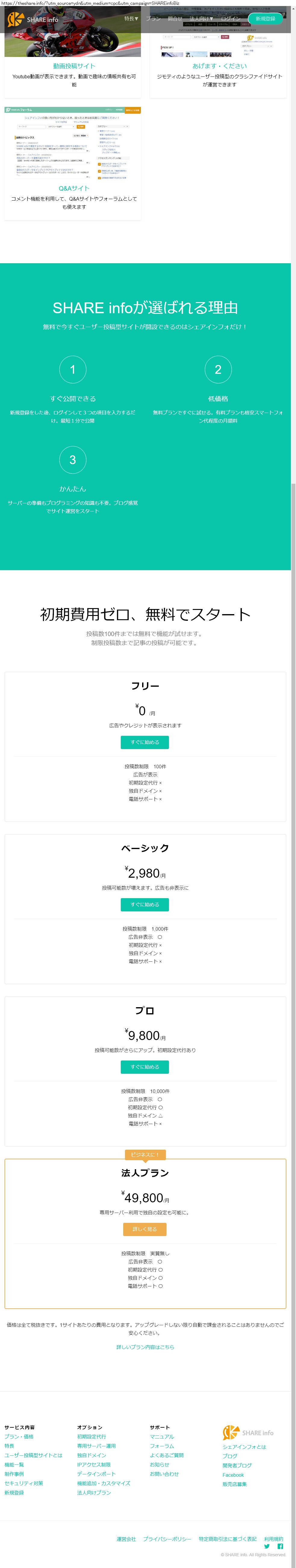Click 詳しく見る for the 法人プラン
296x1568 pixels.
[x=145, y=1229]
